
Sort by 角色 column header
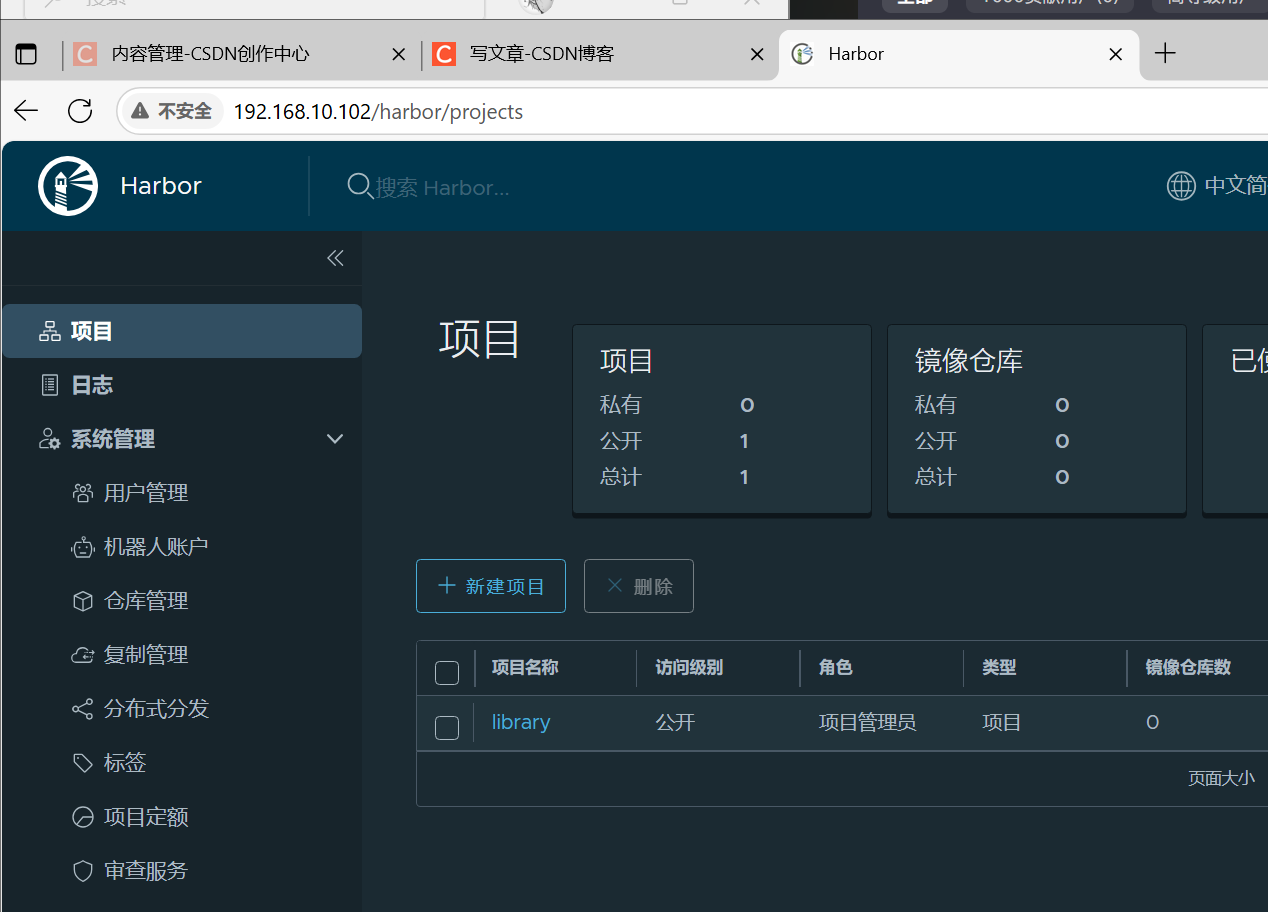click(x=836, y=667)
